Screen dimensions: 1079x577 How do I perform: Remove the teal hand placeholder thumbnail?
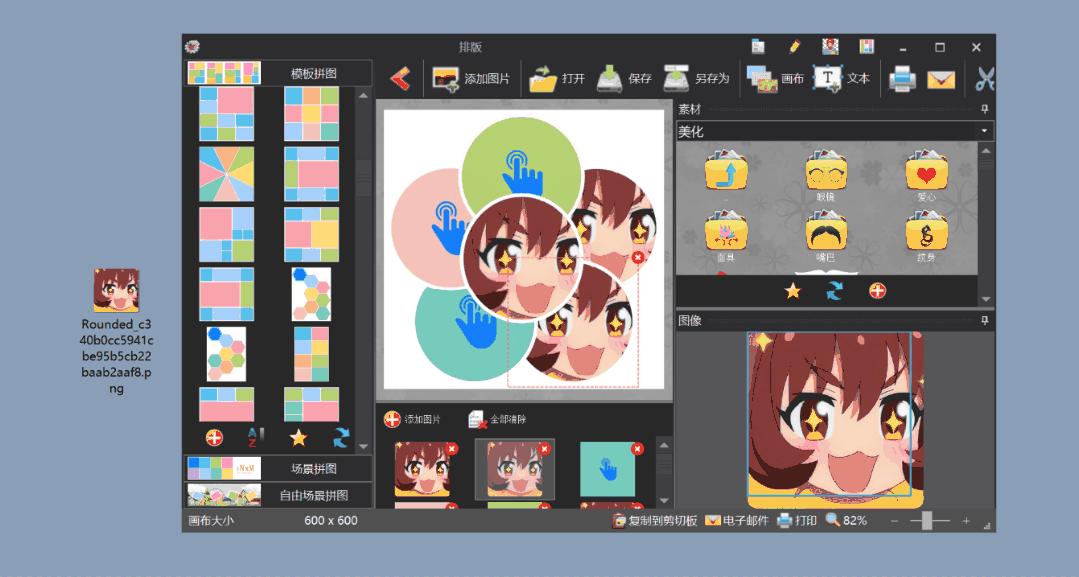(x=638, y=449)
